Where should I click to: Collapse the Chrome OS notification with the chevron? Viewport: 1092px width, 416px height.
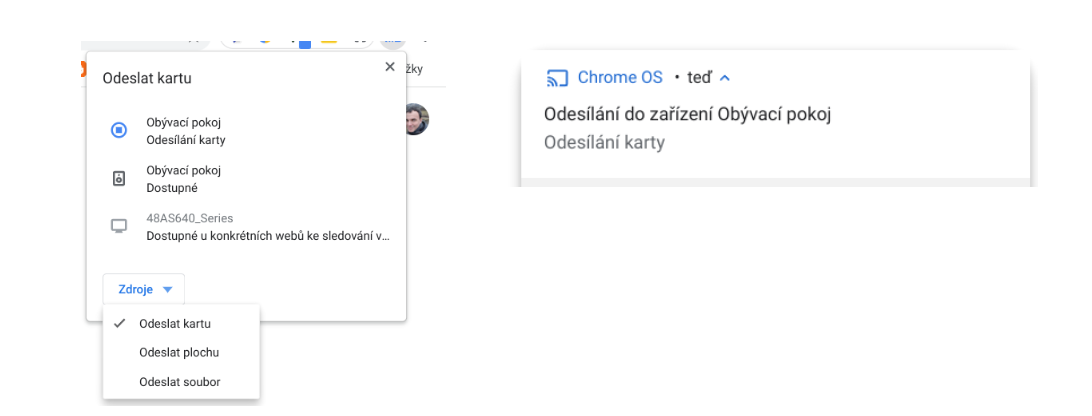[x=725, y=78]
